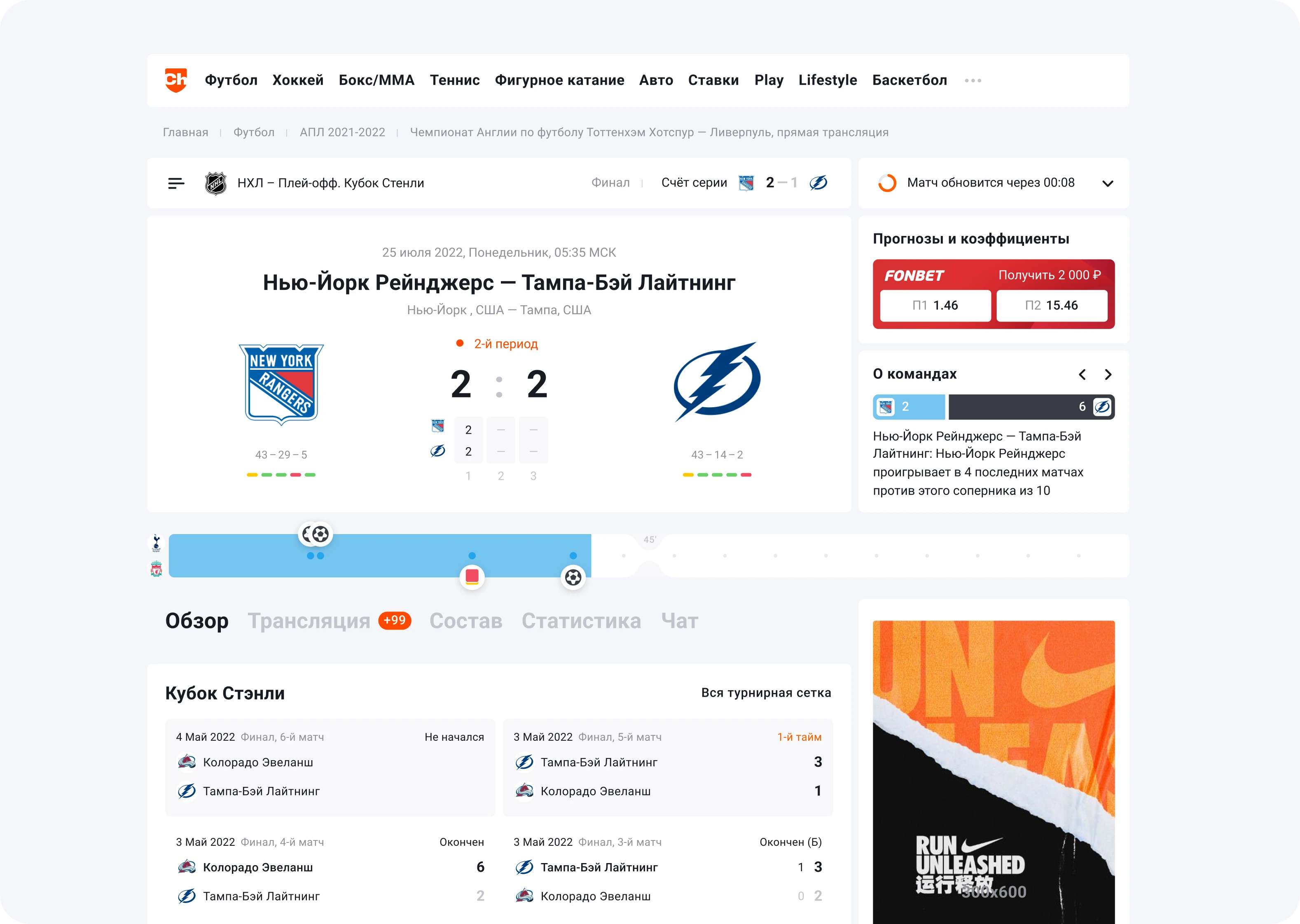Click the Lightning recent form indicator dots

tap(717, 474)
